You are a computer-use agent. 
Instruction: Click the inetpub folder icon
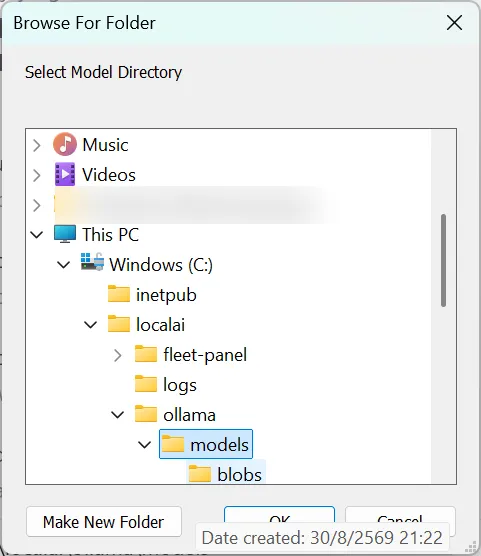coord(119,294)
